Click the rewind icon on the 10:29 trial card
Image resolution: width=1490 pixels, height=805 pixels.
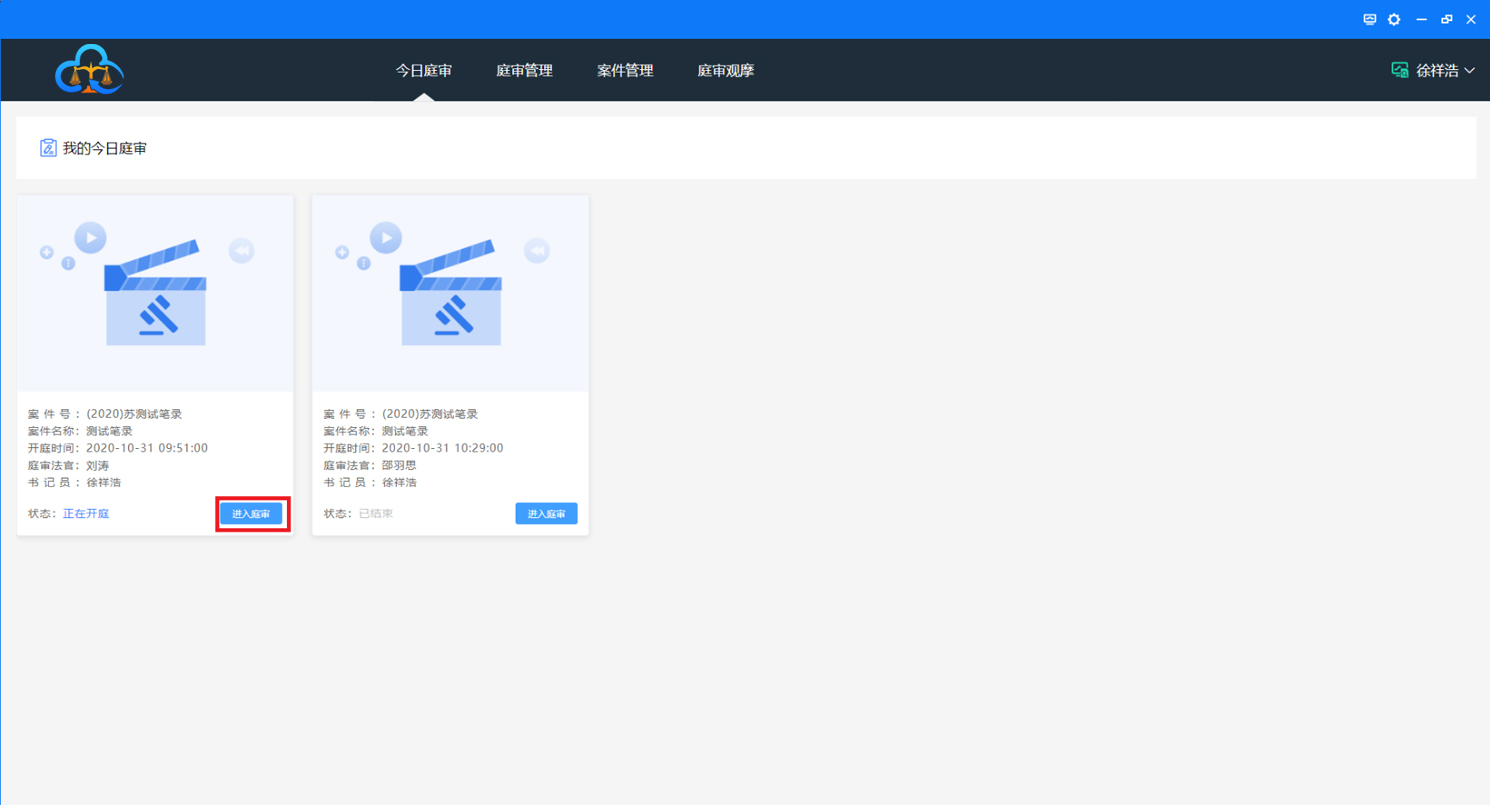pos(537,250)
